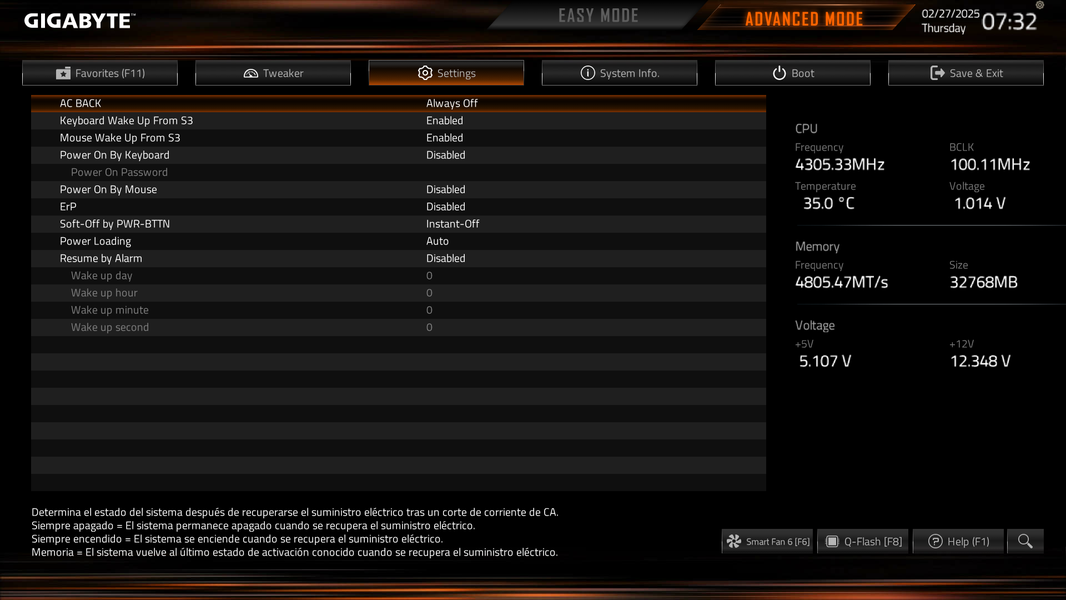Open the Power Loading Auto options
This screenshot has height=600, width=1066.
click(x=437, y=241)
